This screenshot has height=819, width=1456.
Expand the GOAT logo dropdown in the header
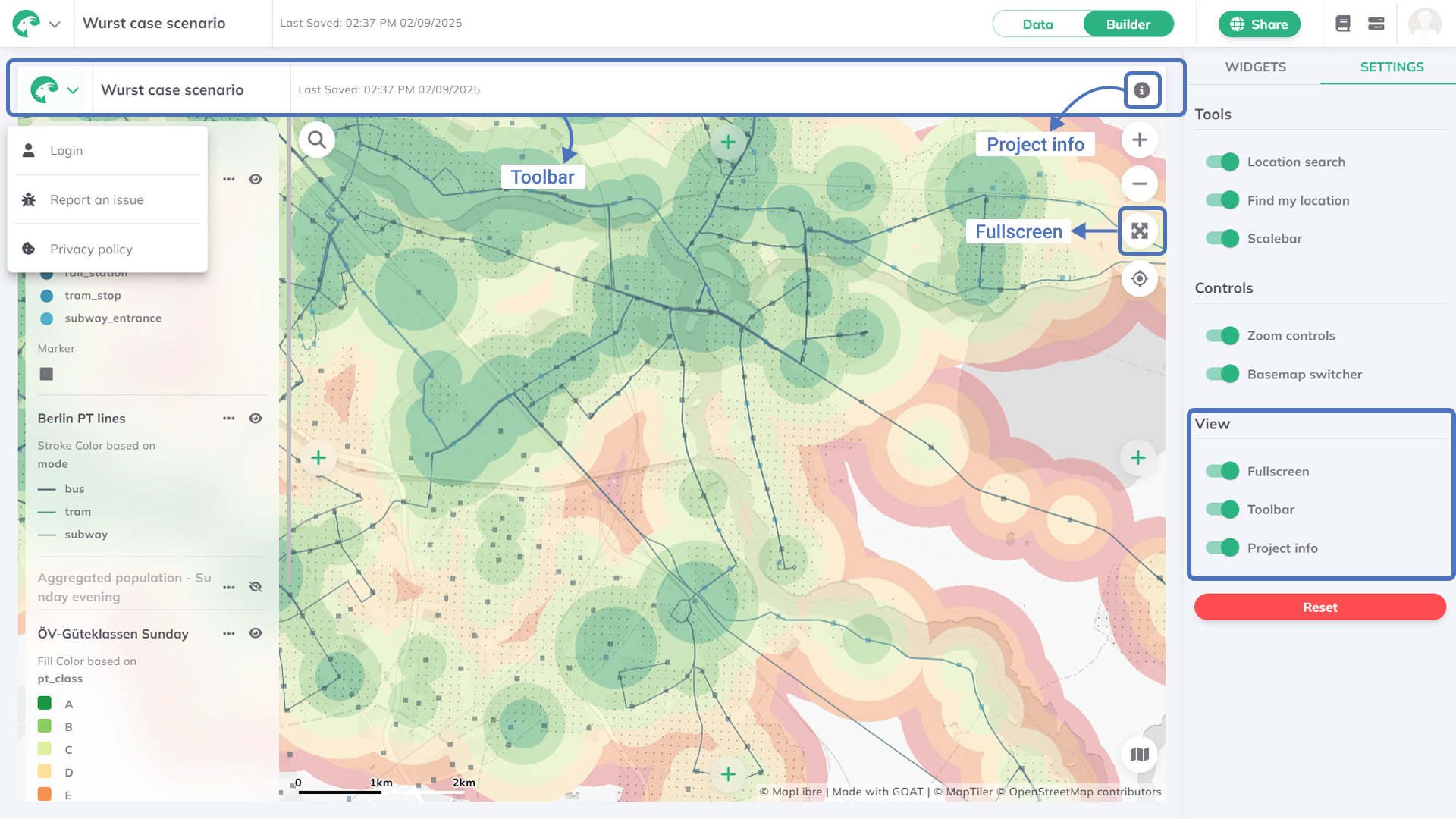(54, 24)
